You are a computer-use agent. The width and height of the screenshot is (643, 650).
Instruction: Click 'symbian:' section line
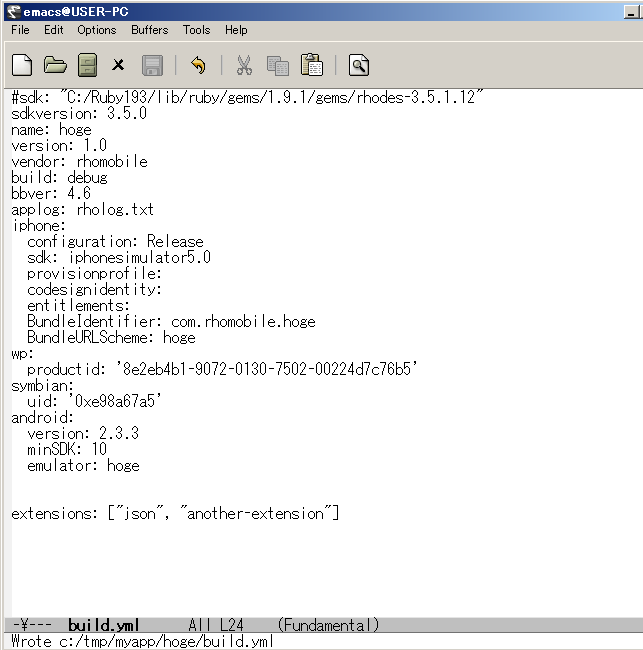point(42,386)
